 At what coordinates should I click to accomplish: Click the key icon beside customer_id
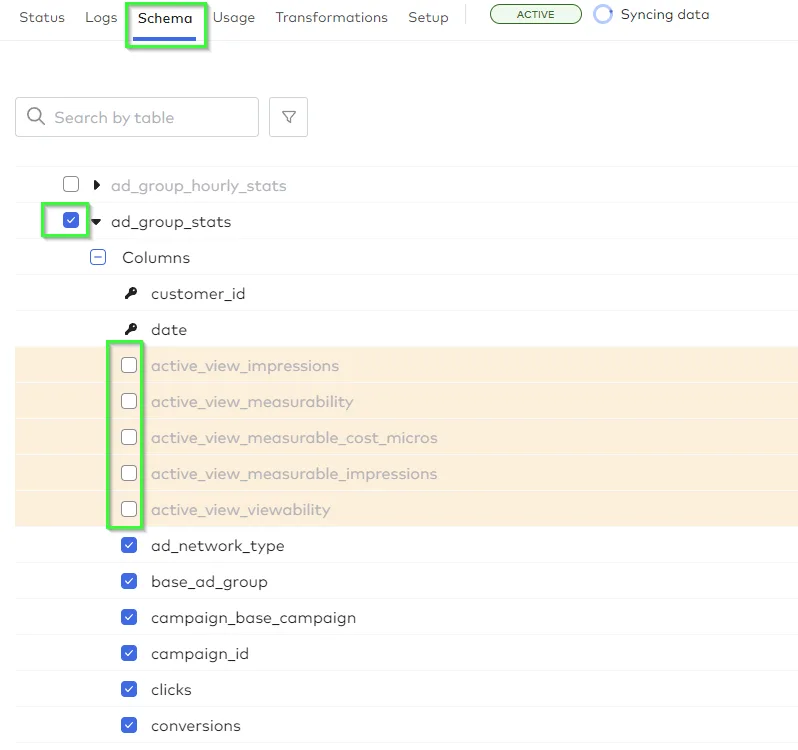click(x=130, y=294)
